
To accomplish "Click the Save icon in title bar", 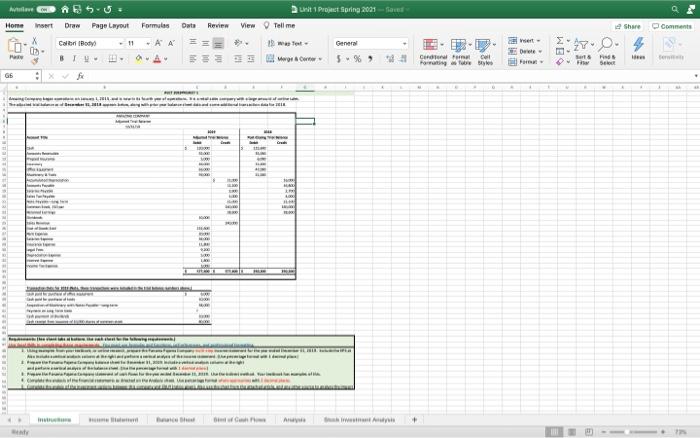I will click(x=77, y=9).
